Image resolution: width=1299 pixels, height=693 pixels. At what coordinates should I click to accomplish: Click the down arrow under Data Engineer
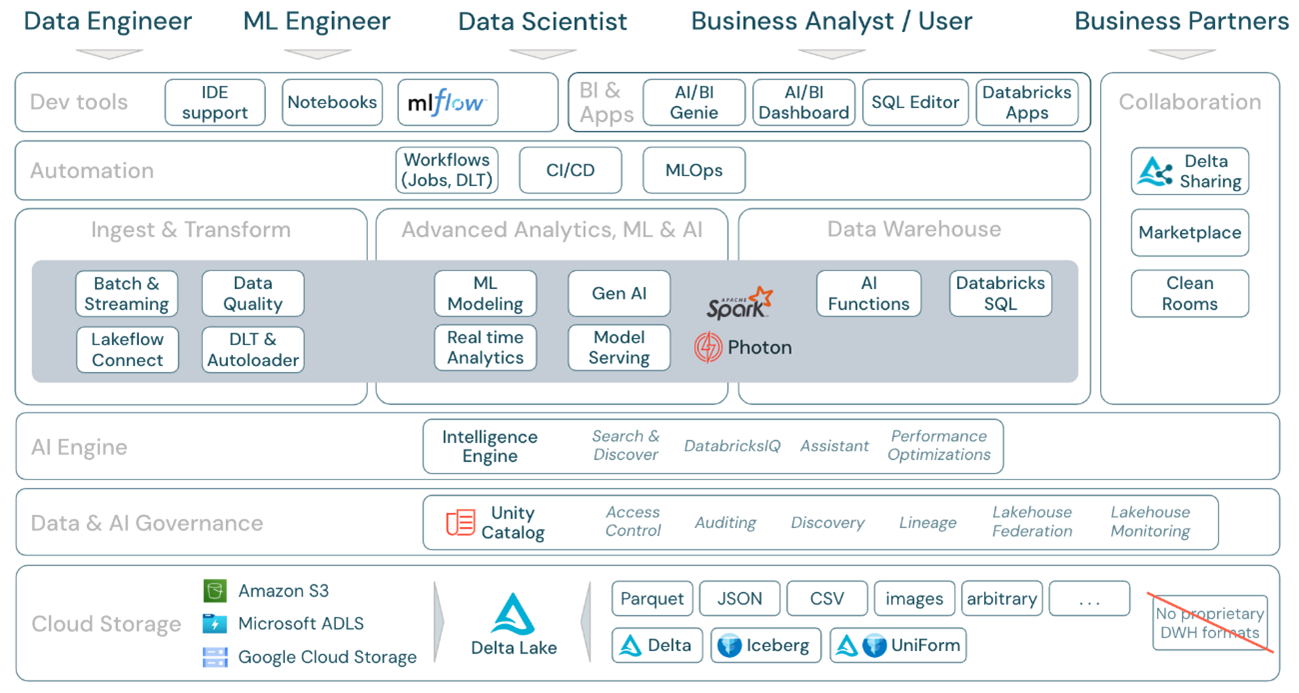click(x=108, y=53)
